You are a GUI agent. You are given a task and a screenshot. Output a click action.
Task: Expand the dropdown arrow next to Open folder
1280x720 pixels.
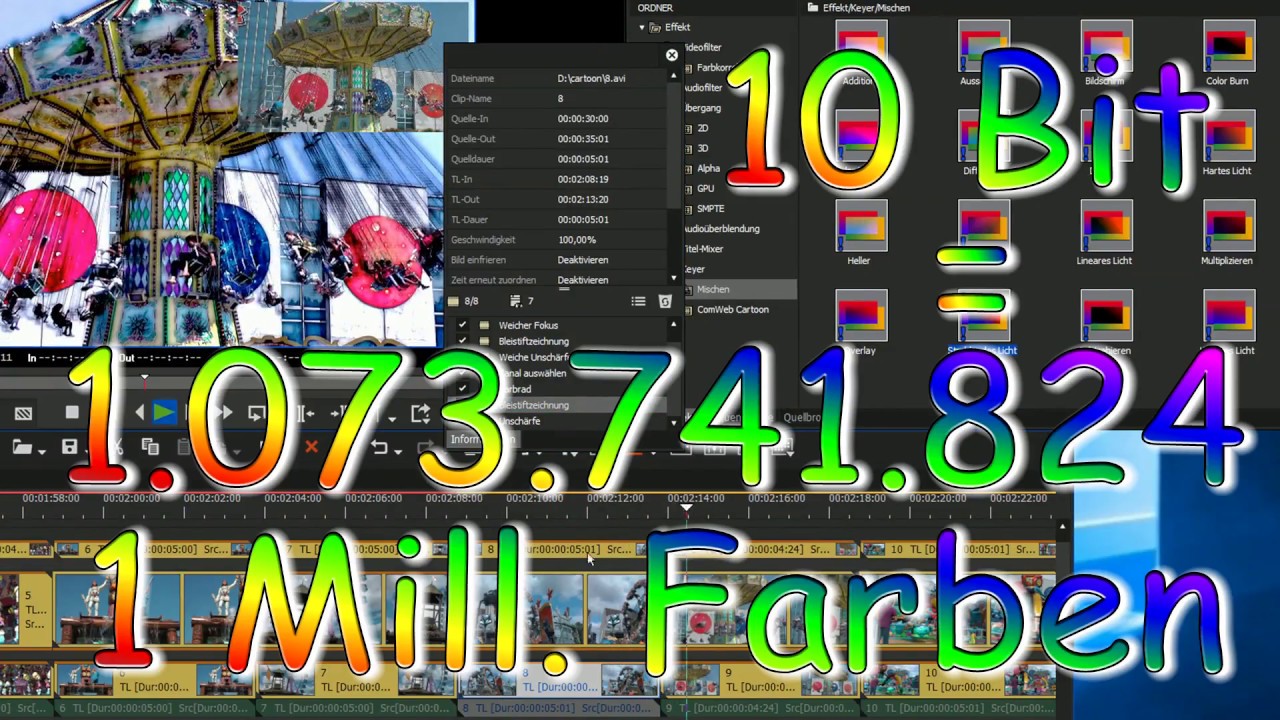(40, 451)
